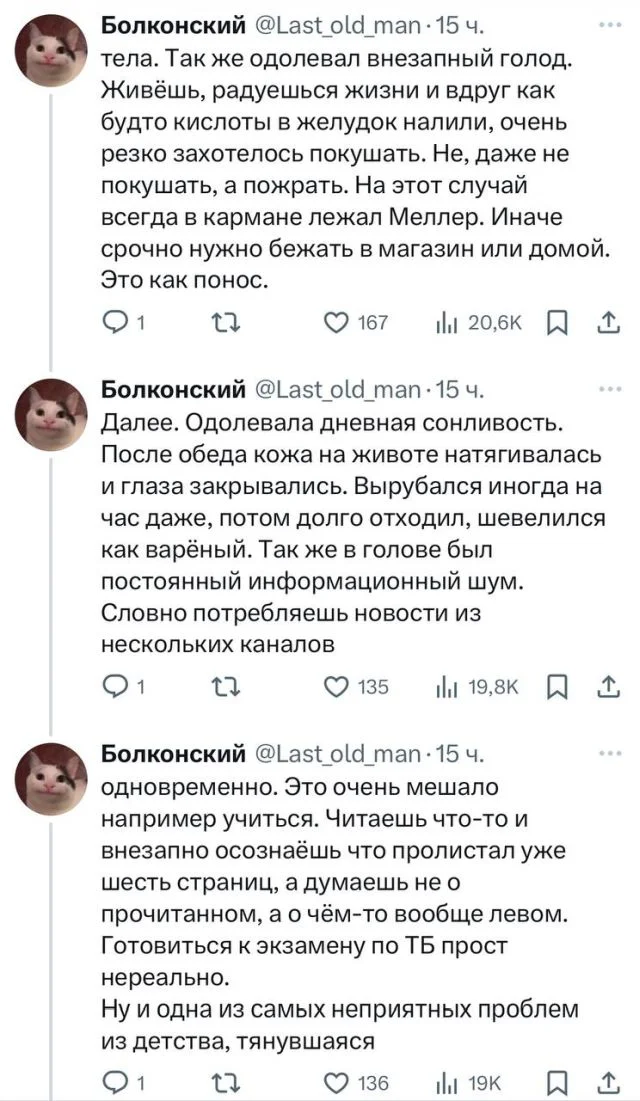This screenshot has width=640, height=1101.
Task: Reply to the daytime sleepiness tweet
Action: click(119, 687)
